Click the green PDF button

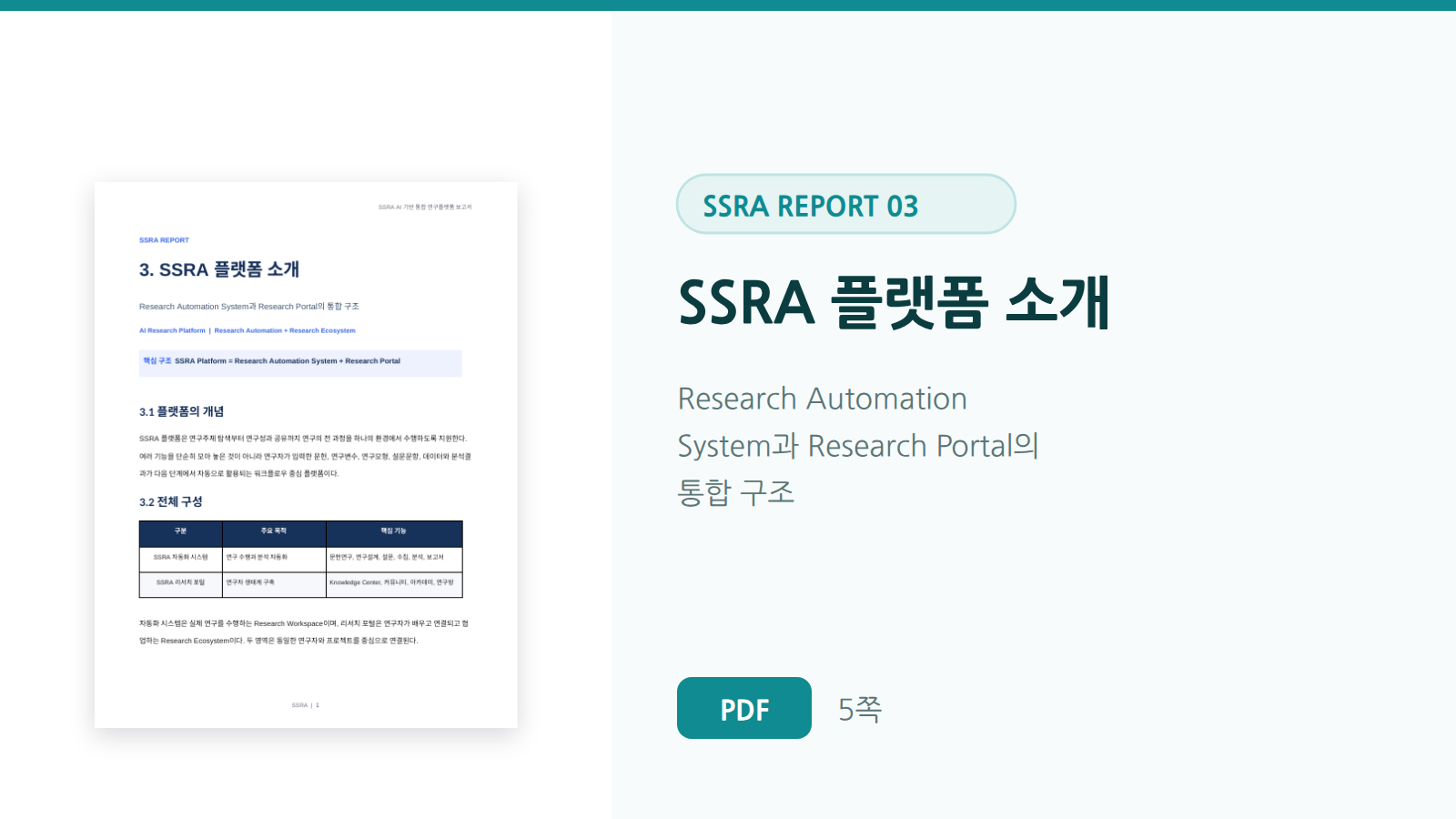[x=744, y=708]
